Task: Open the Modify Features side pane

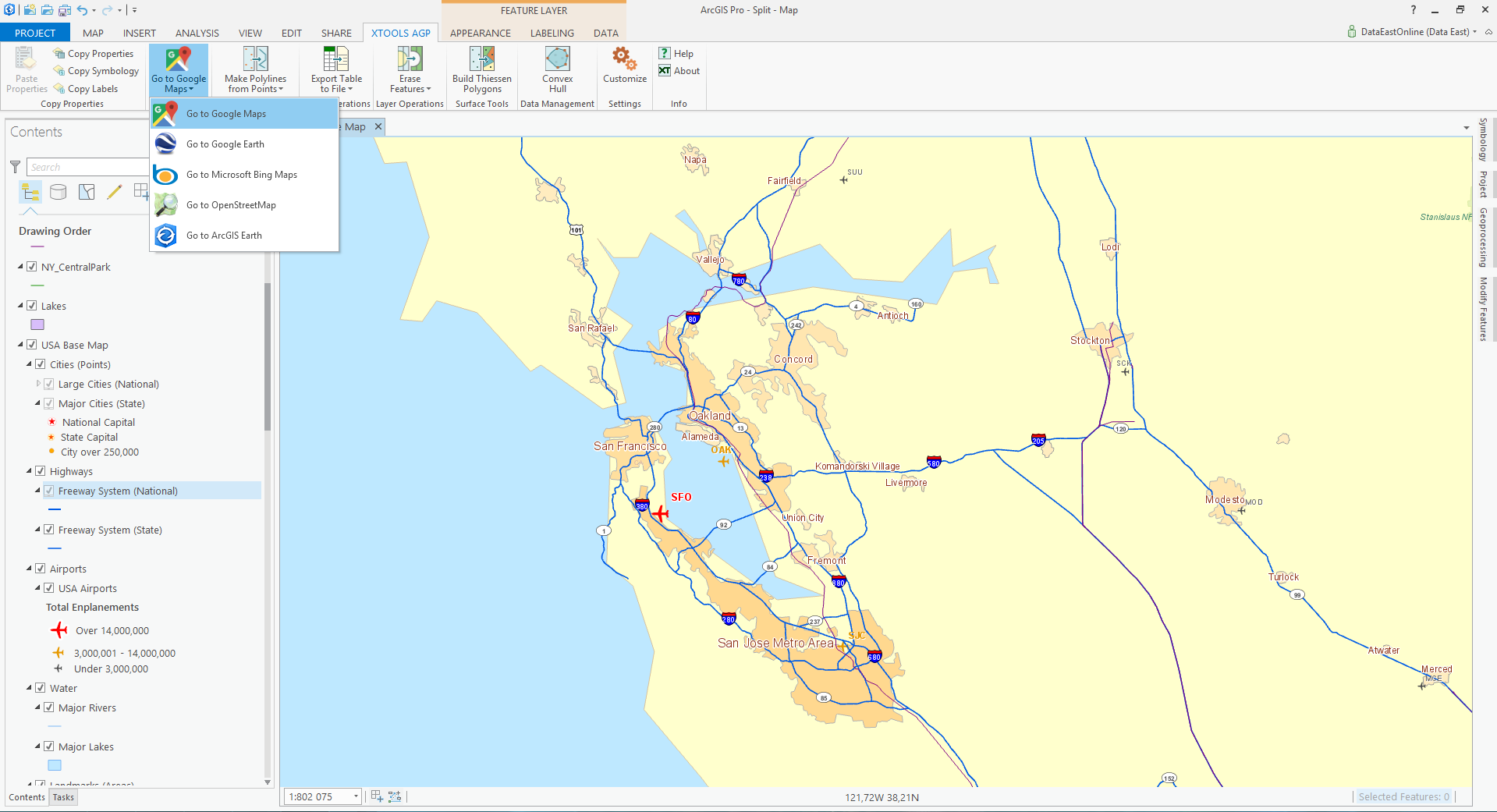Action: (x=1483, y=309)
